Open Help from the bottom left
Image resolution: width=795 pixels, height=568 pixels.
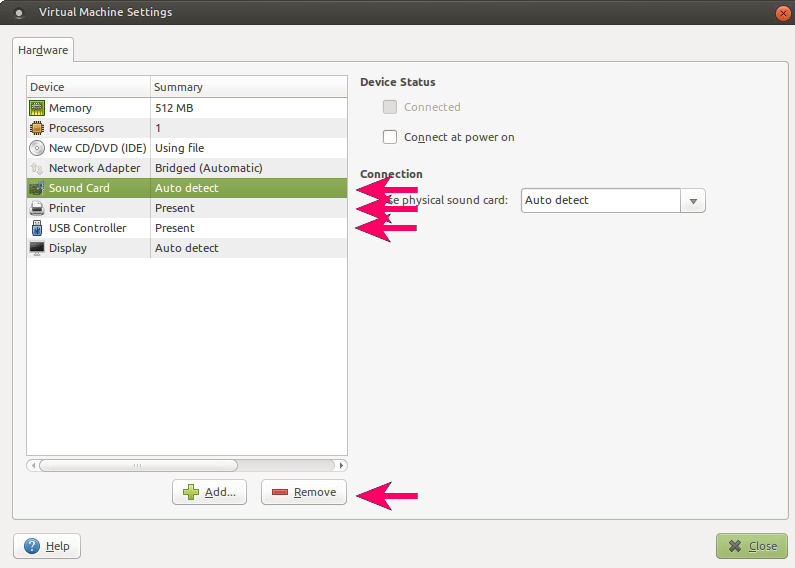tap(47, 546)
